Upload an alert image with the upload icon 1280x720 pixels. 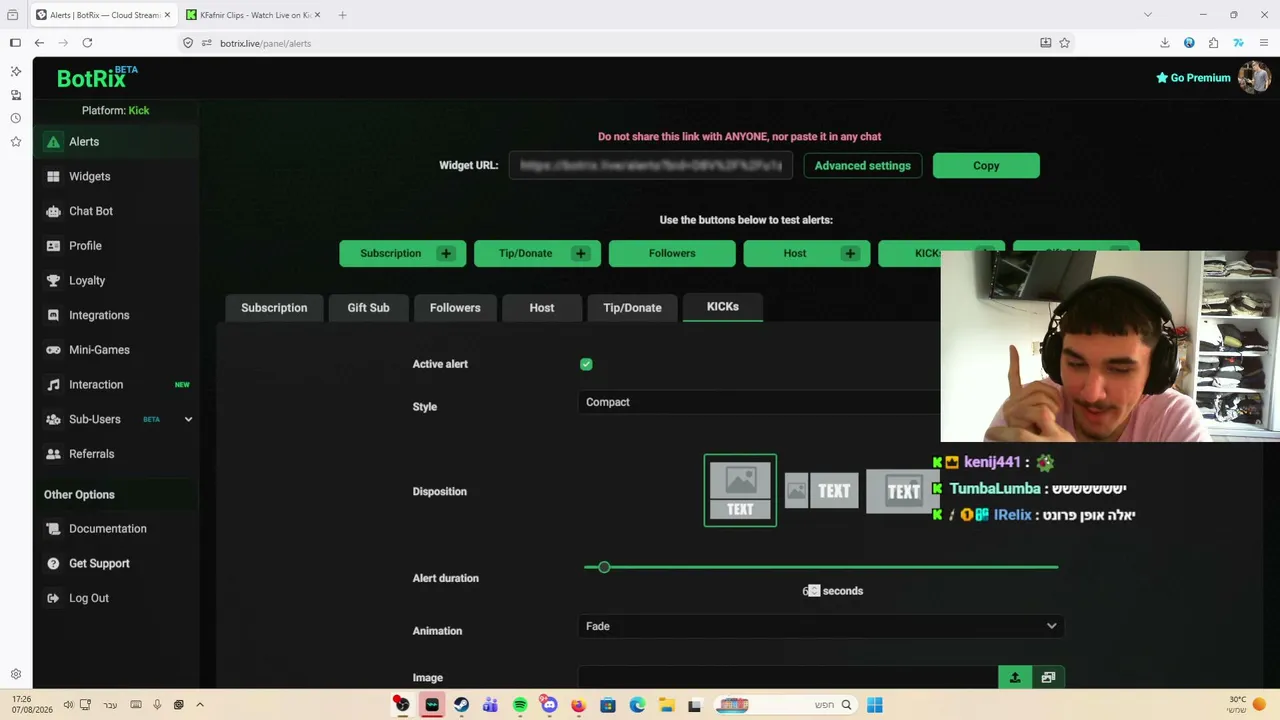1014,678
